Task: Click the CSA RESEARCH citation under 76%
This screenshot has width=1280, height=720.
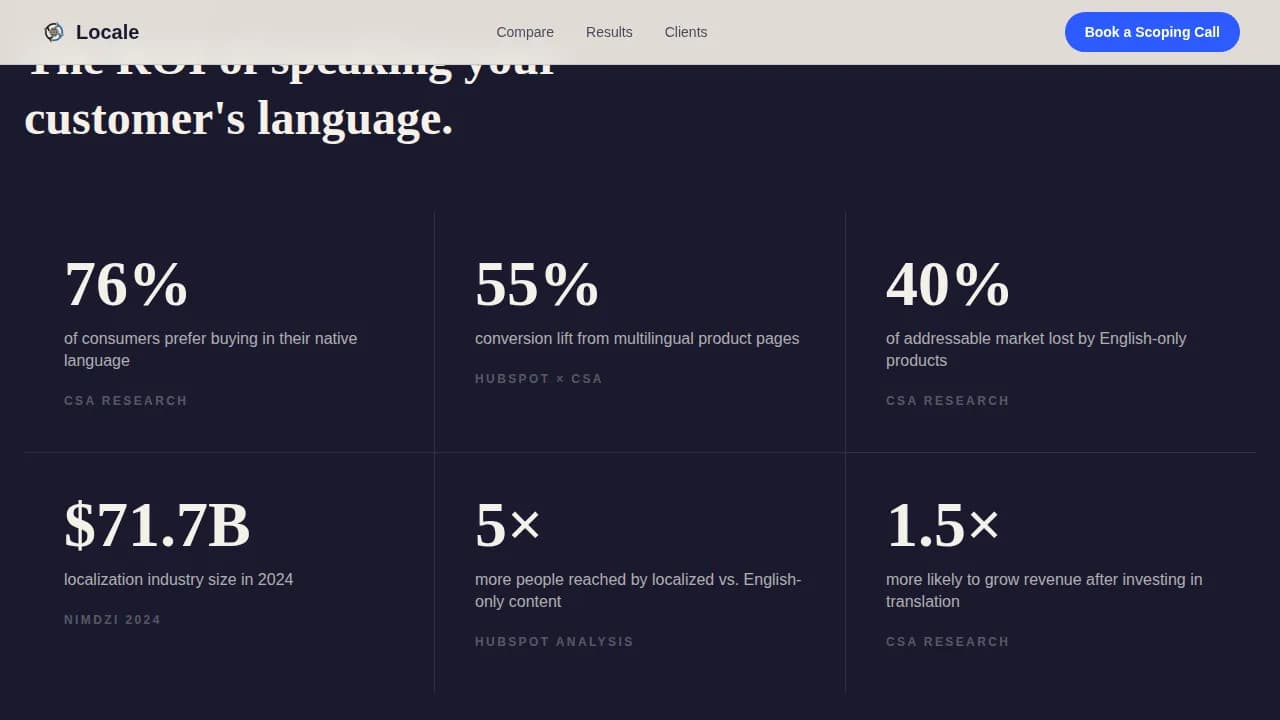Action: tap(126, 400)
